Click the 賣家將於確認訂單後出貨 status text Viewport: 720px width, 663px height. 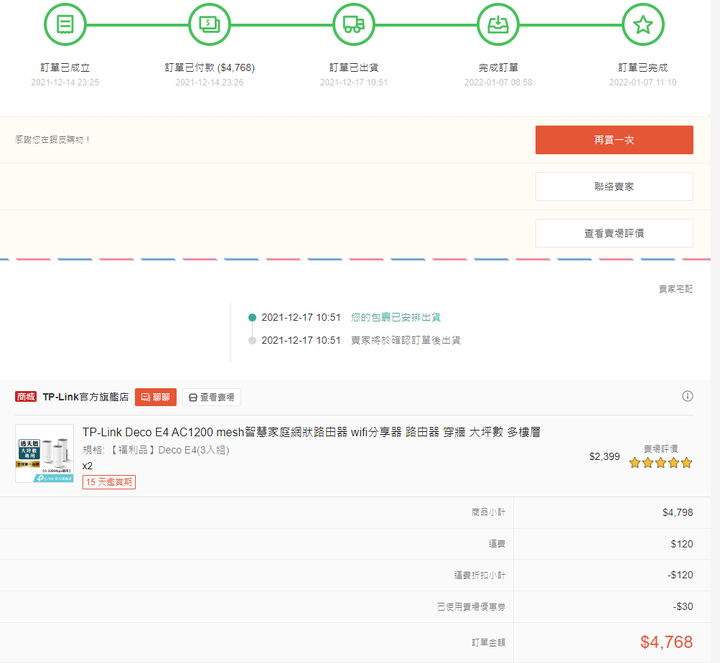point(406,340)
